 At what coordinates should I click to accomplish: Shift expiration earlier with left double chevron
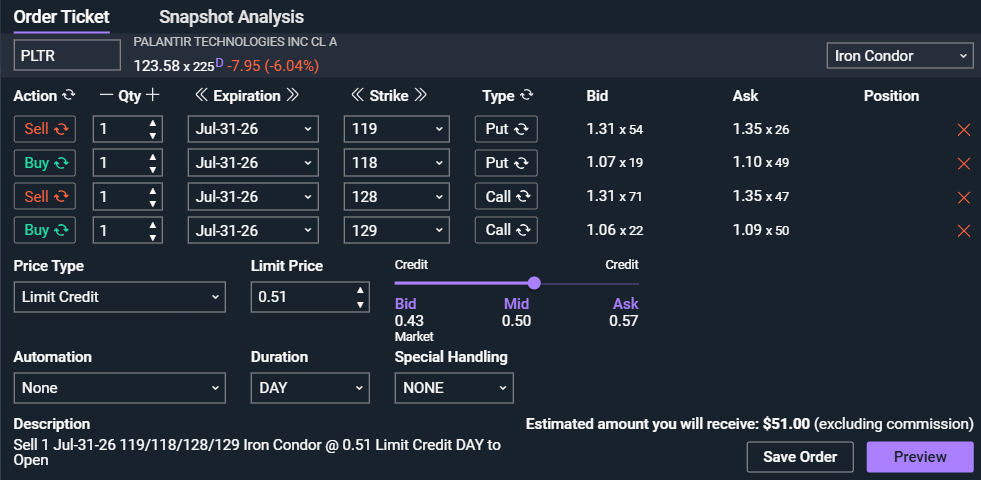[x=201, y=96]
